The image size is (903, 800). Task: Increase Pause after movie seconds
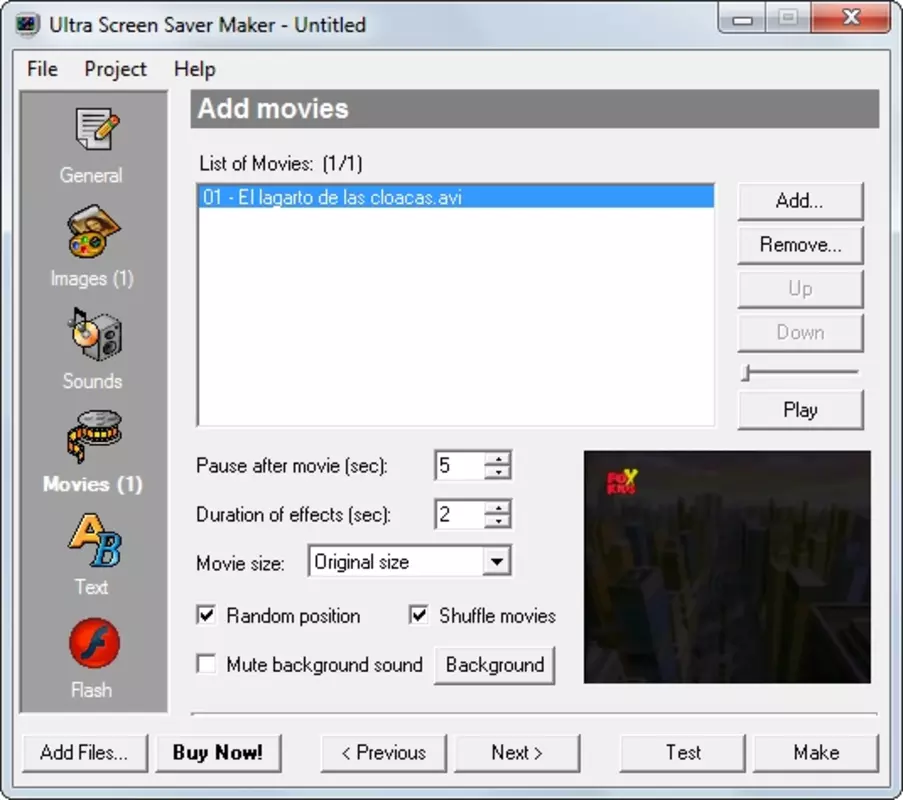click(x=498, y=458)
